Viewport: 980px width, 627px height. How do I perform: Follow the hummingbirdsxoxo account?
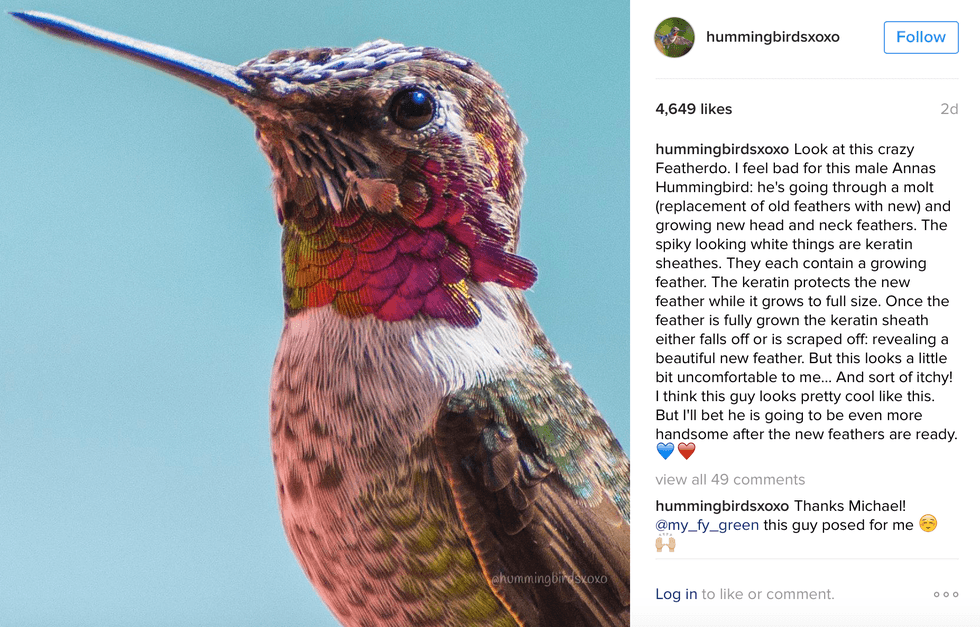pos(920,37)
